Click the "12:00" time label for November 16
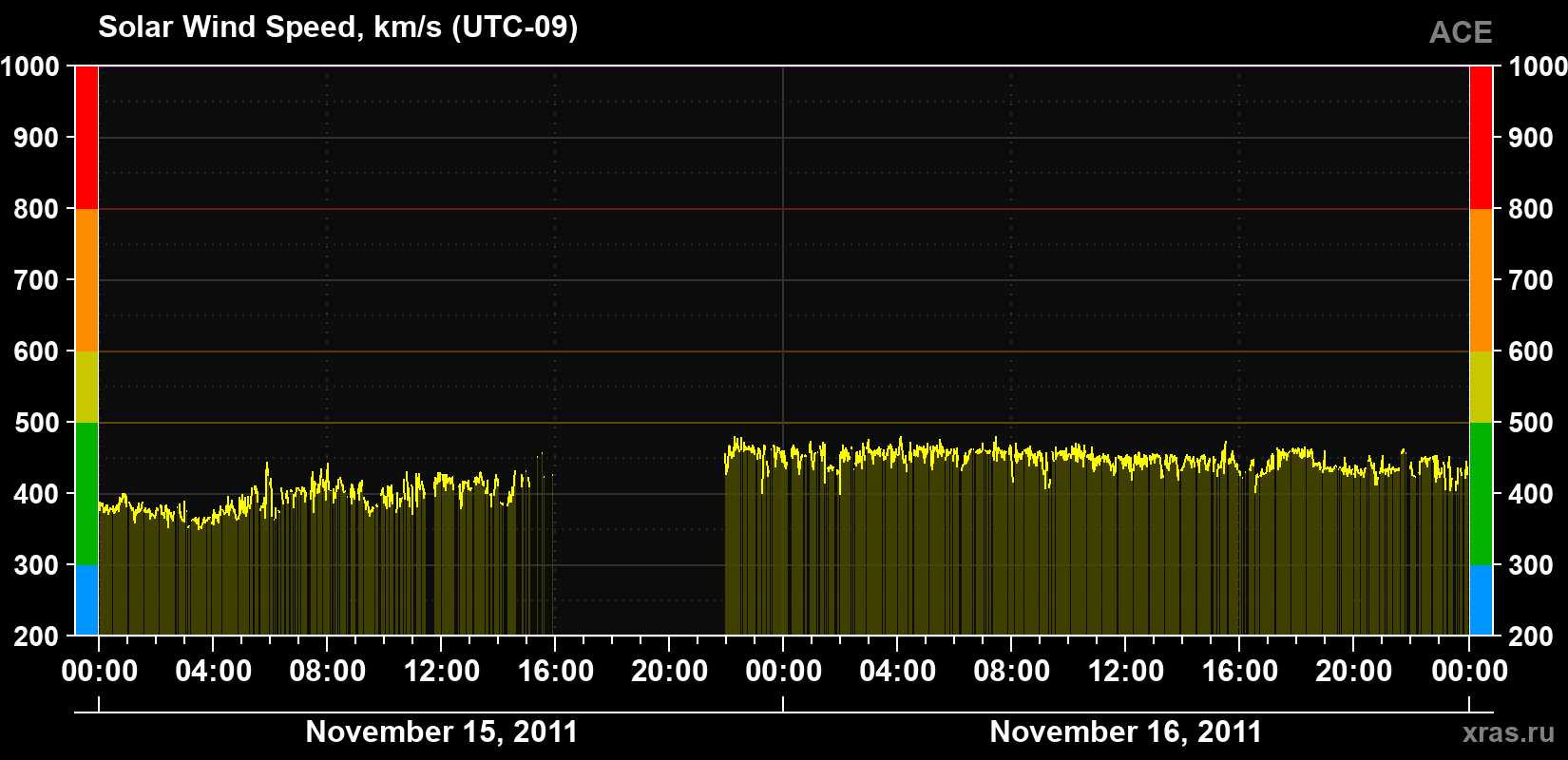This screenshot has height=760, width=1568. pyautogui.click(x=1126, y=671)
